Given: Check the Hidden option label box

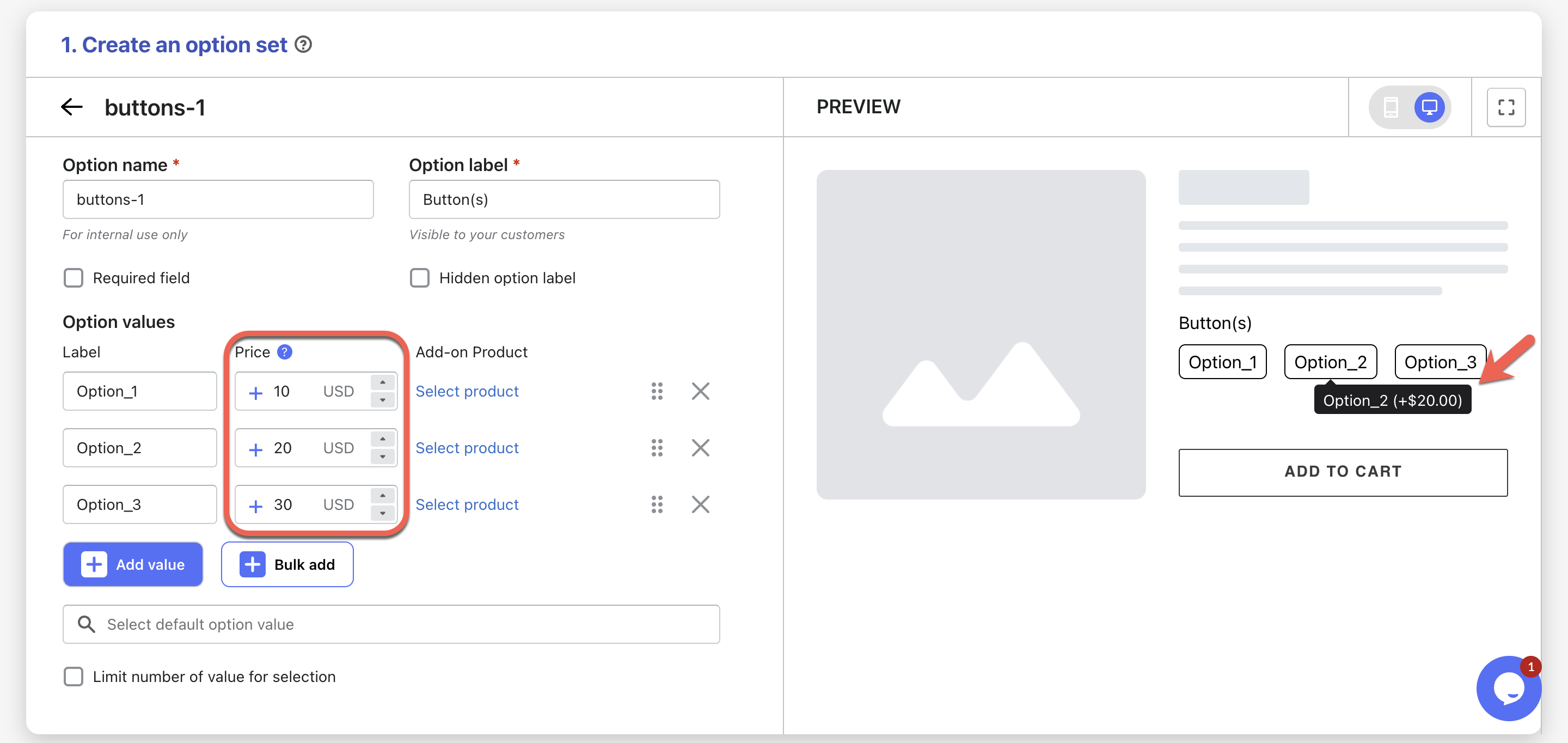Looking at the screenshot, I should click(419, 278).
